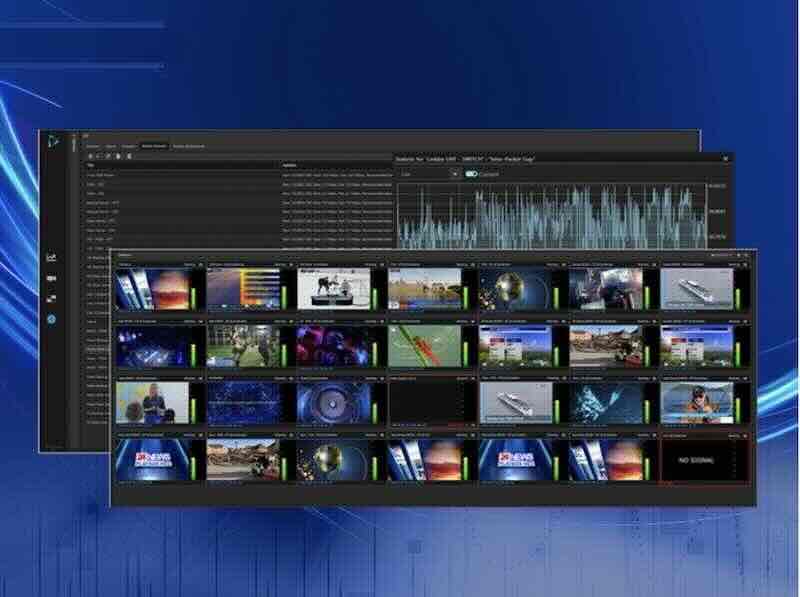This screenshot has width=800, height=597.
Task: Select the hockey game thumbnail in top row
Action: 332,290
